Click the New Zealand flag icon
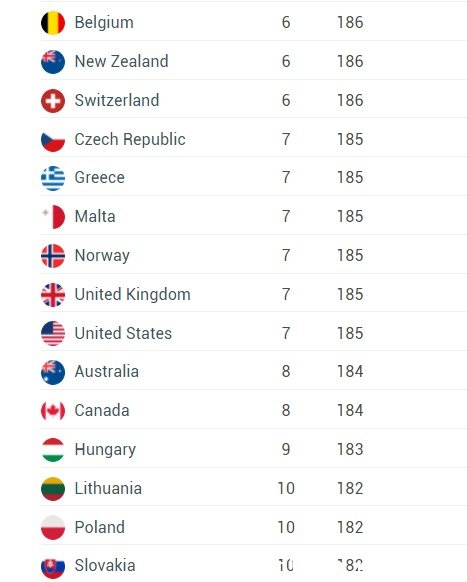The width and height of the screenshot is (467, 582). 53,62
